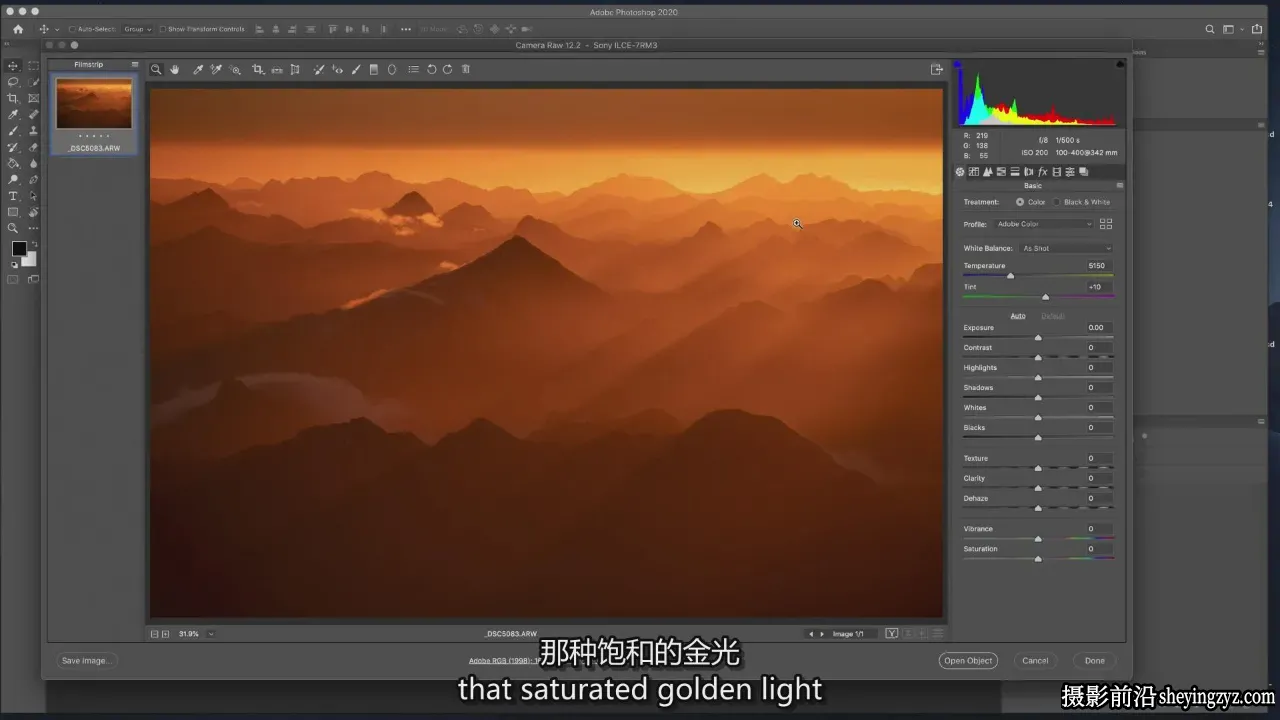Click the Tint slider handle
Viewport: 1280px width, 720px height.
[1046, 297]
